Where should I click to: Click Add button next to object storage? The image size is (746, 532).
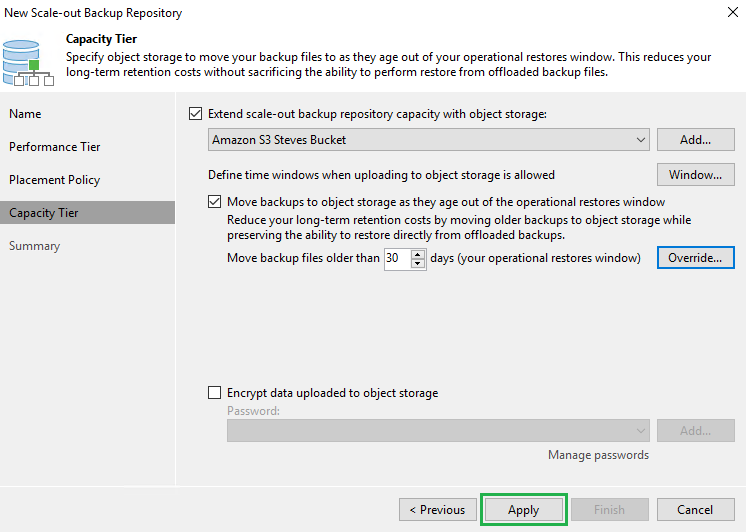pos(695,140)
